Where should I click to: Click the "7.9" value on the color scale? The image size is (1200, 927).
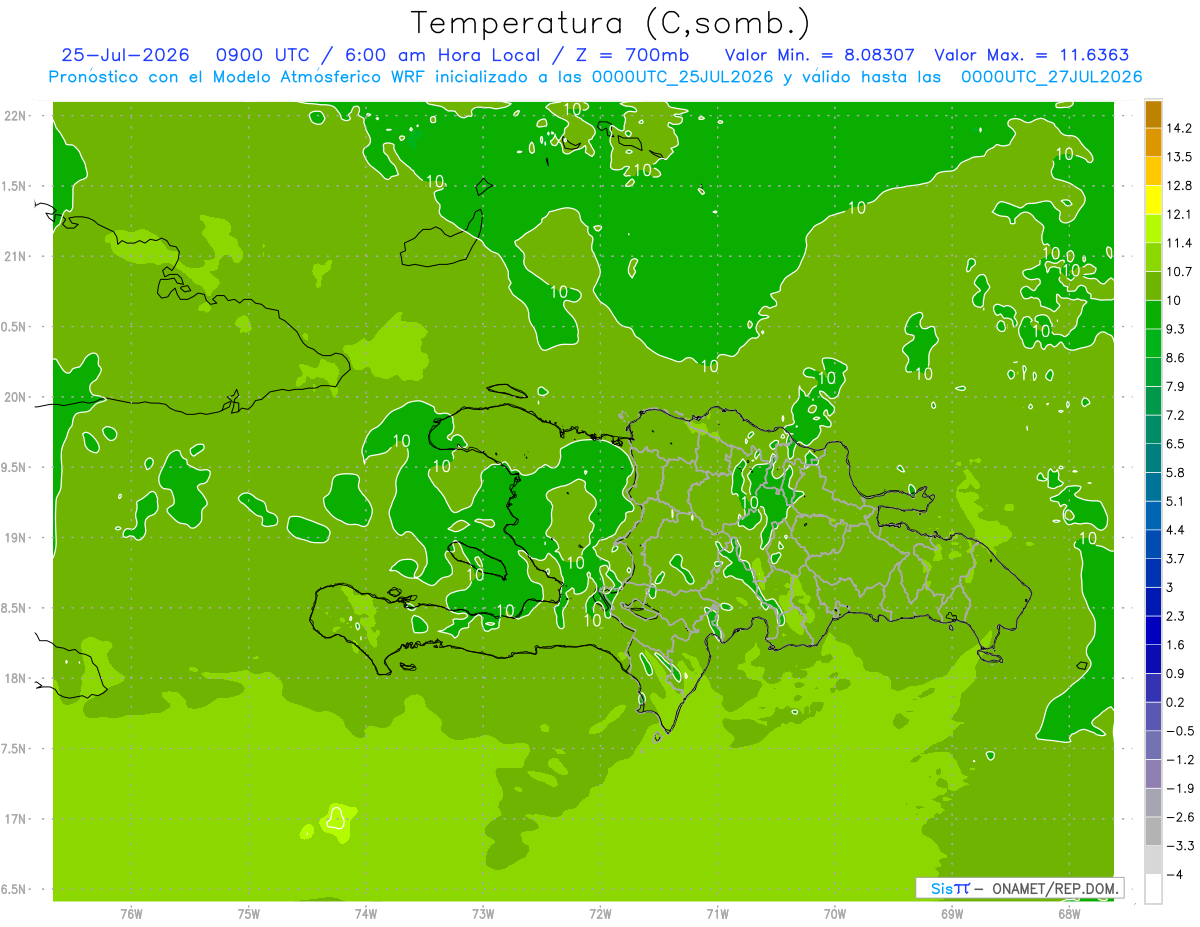[1176, 386]
